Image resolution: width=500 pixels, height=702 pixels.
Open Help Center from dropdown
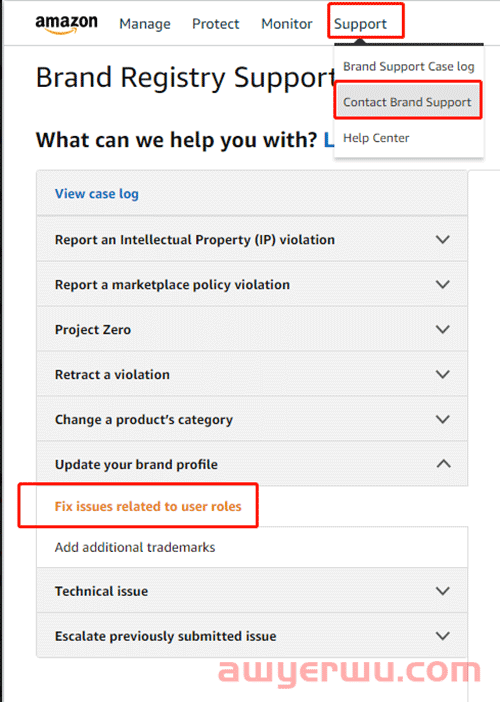point(376,138)
